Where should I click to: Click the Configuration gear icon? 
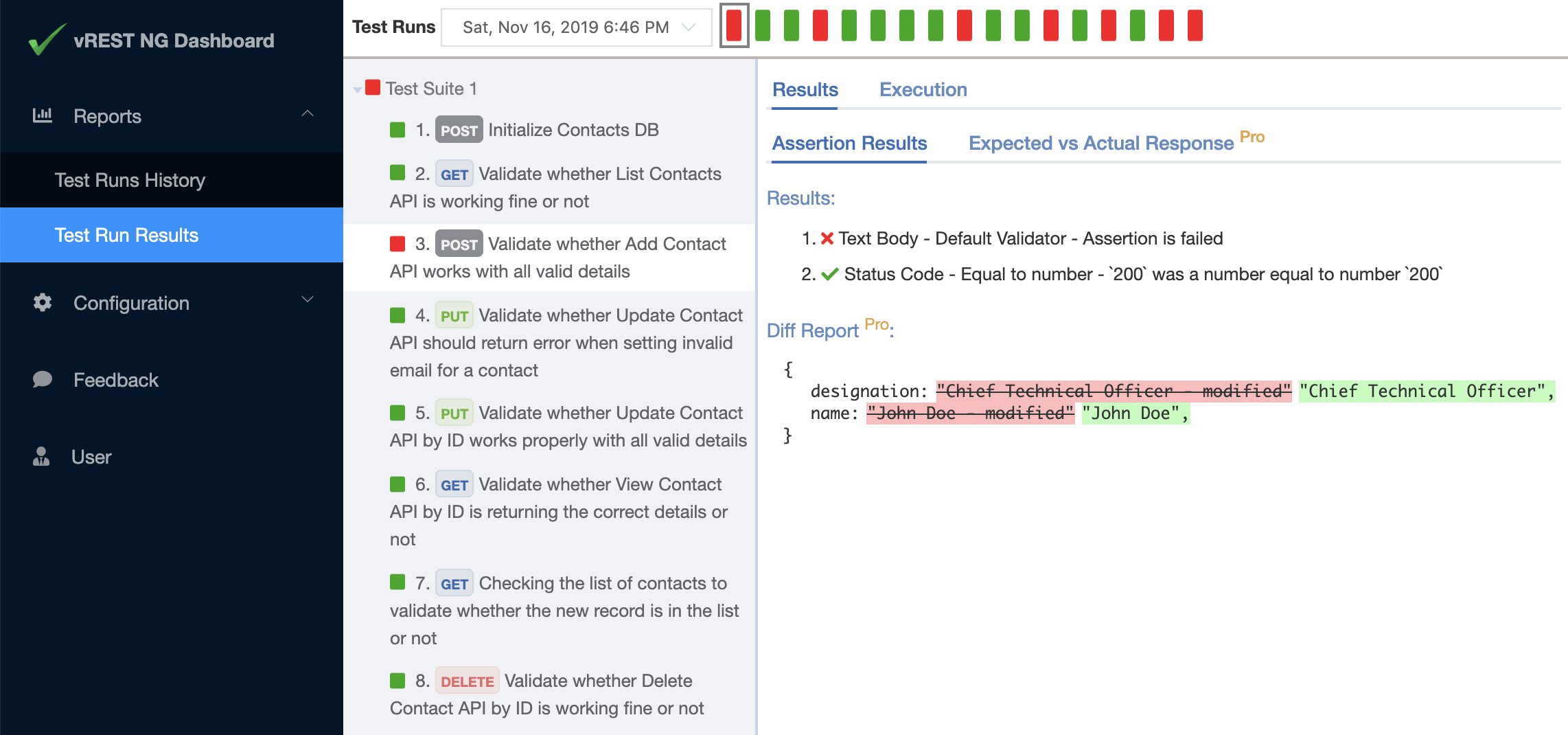click(x=43, y=302)
